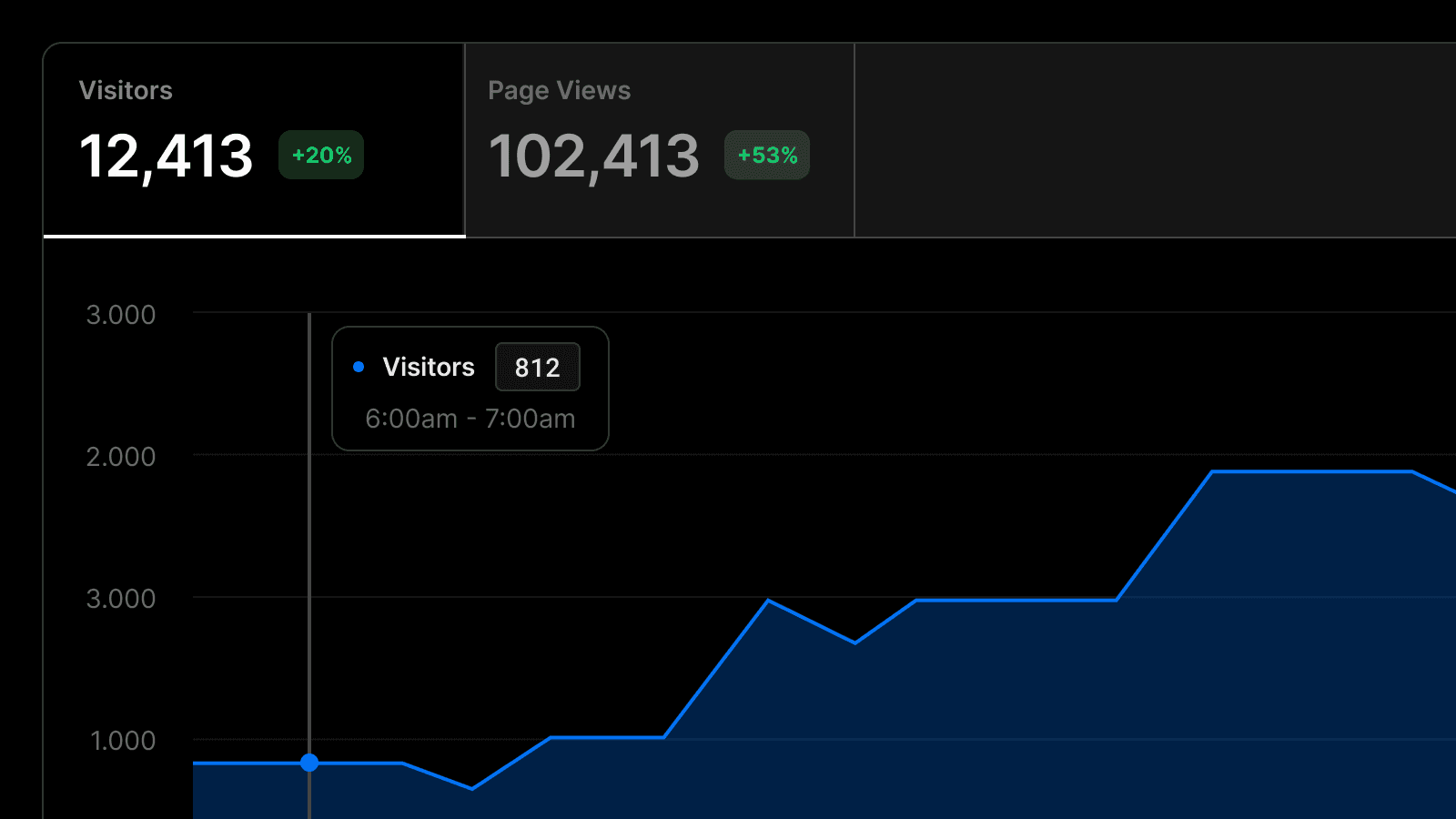
Task: Click the empty tab area right of Page Views
Action: point(1154,141)
